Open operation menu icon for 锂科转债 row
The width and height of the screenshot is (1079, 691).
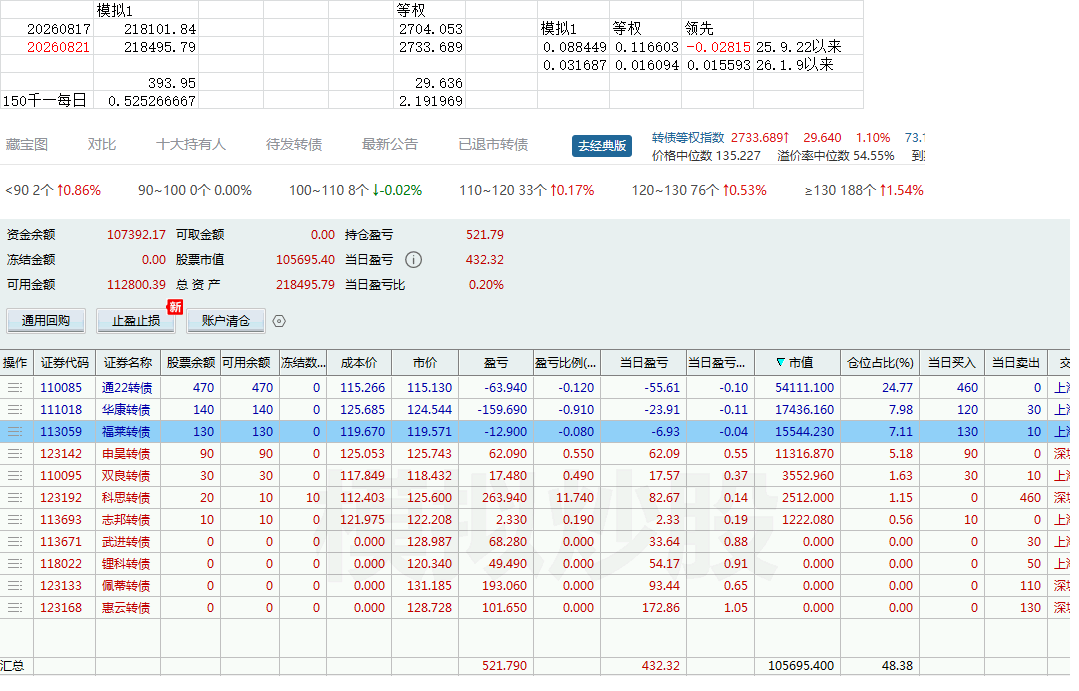tap(14, 564)
